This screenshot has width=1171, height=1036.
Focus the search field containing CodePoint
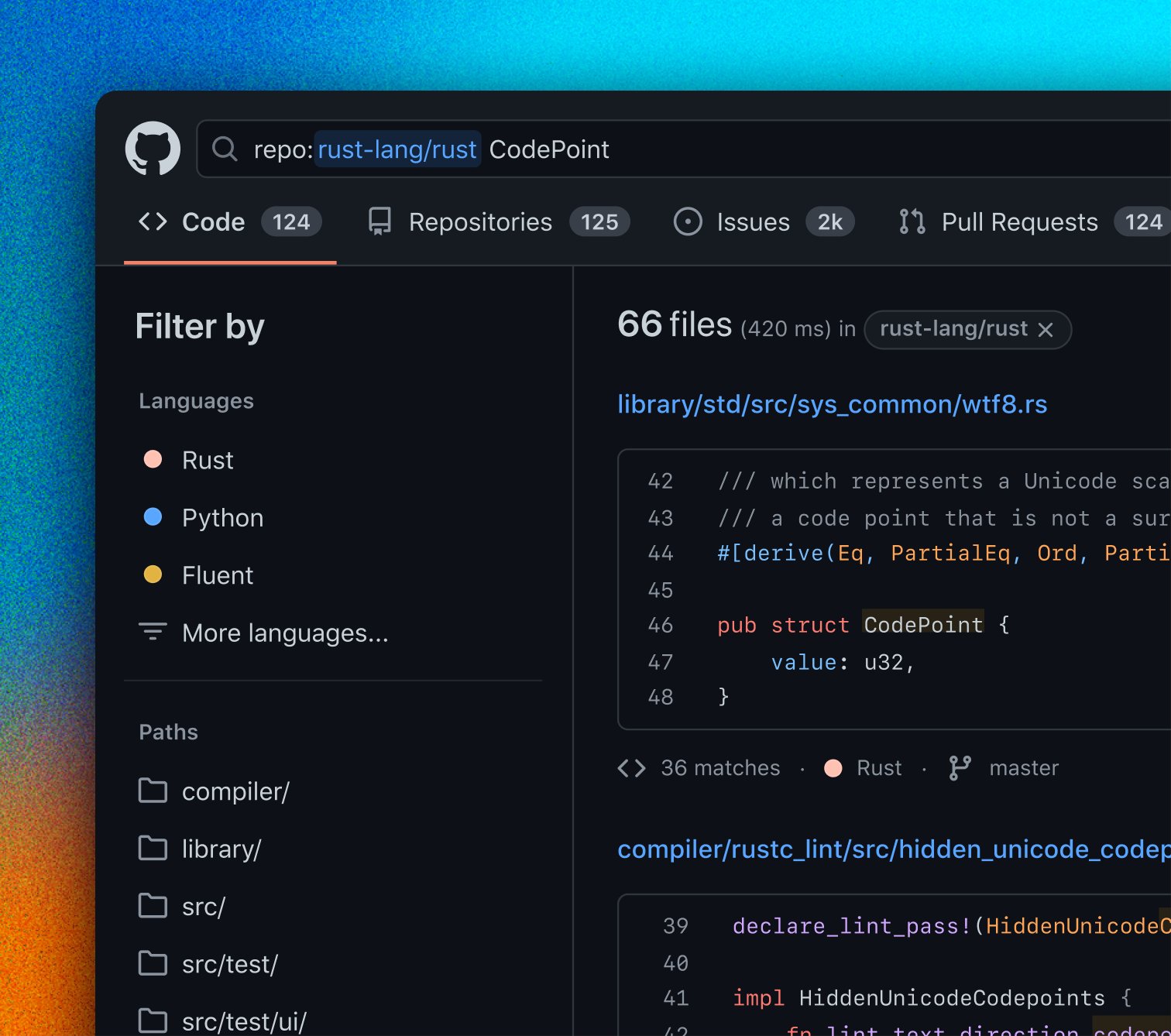685,149
